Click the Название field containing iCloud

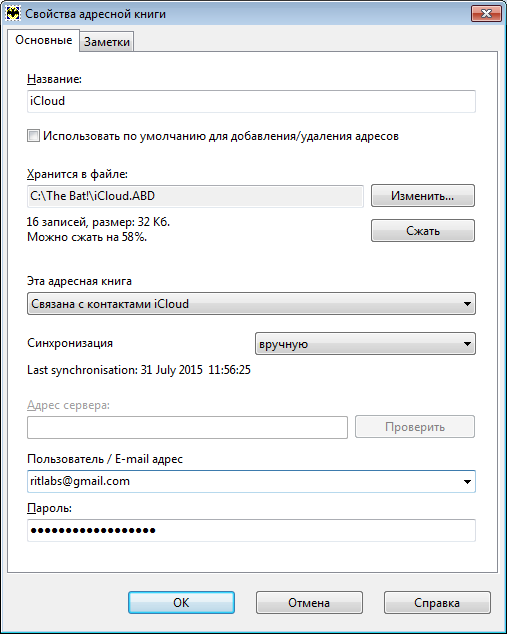click(251, 101)
